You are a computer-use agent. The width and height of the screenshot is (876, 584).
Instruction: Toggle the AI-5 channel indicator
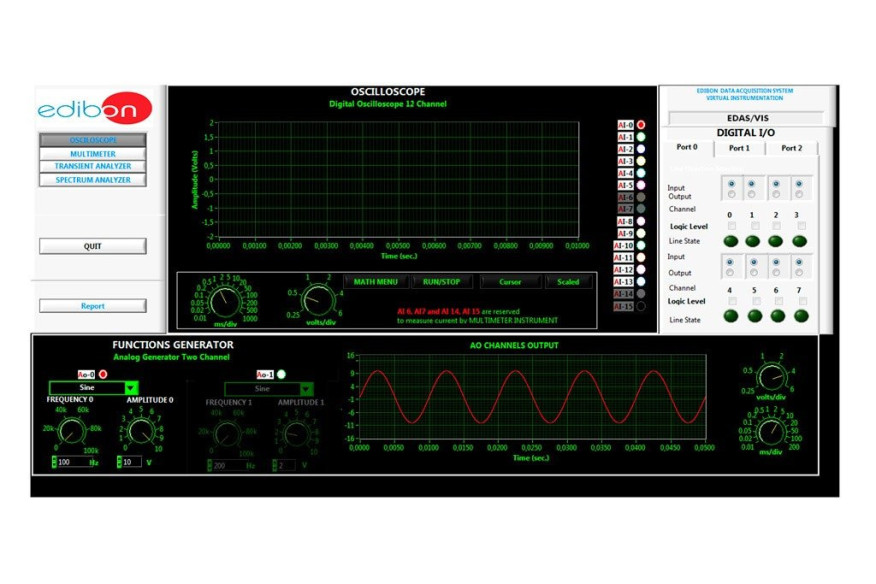(x=641, y=185)
